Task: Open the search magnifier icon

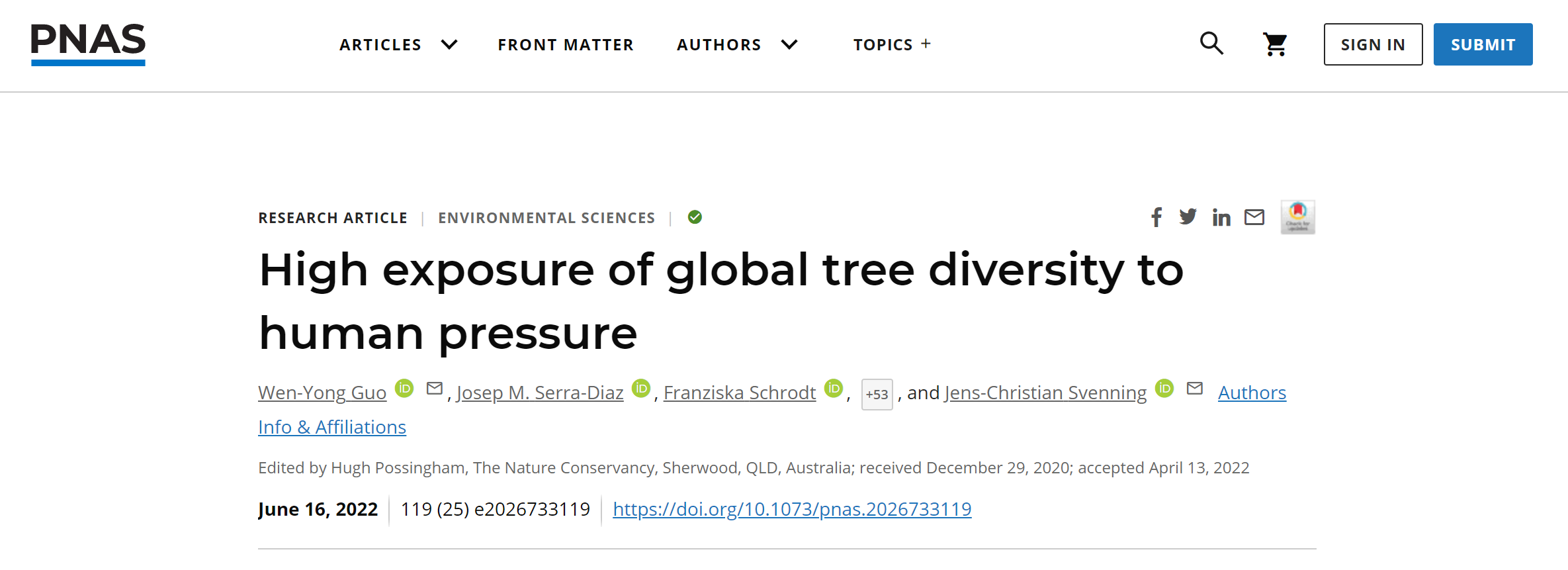Action: (x=1211, y=44)
